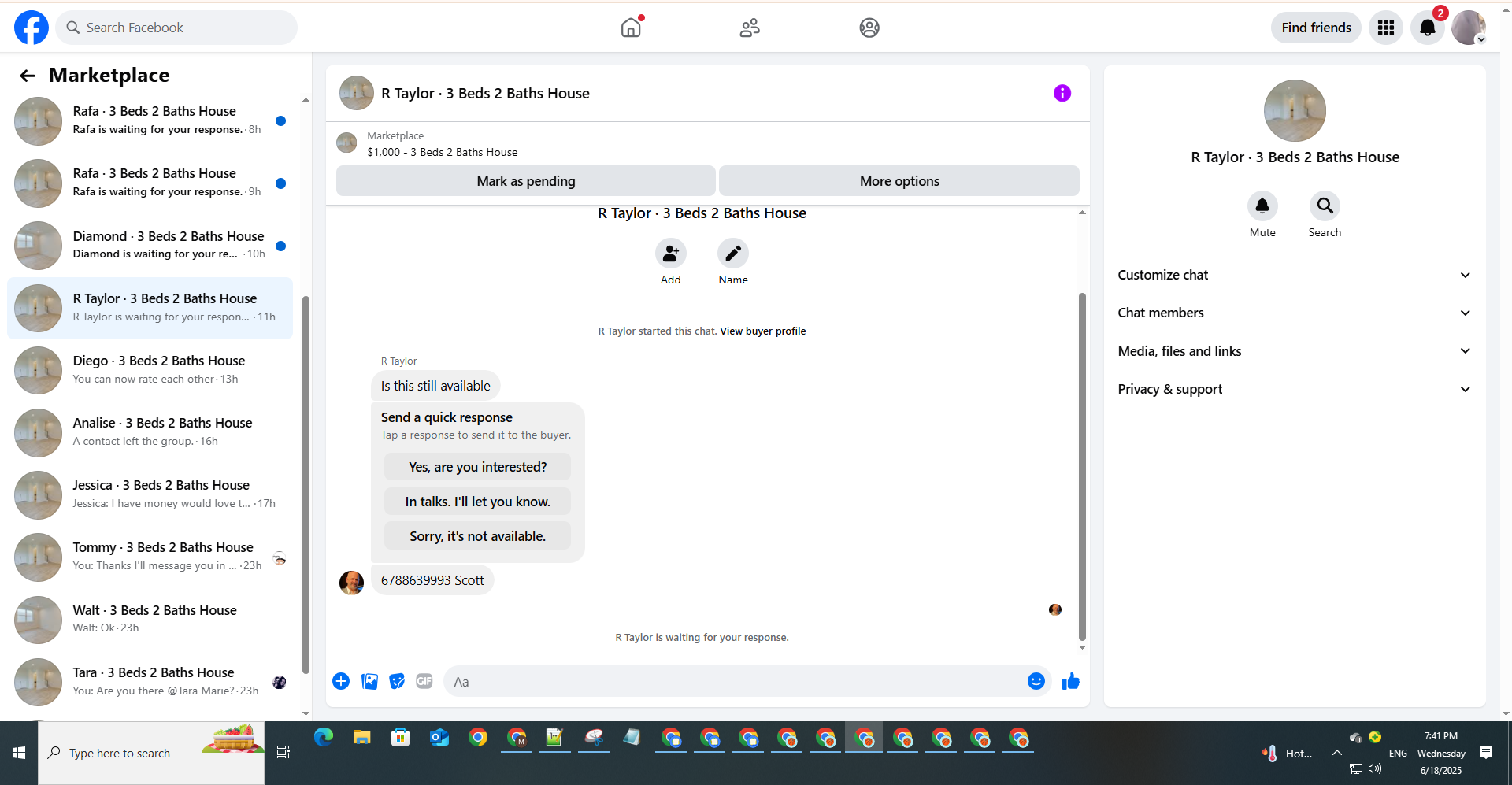Send quick reply 'In talks. I'll let you know.'
The height and width of the screenshot is (785, 1512).
477,502
